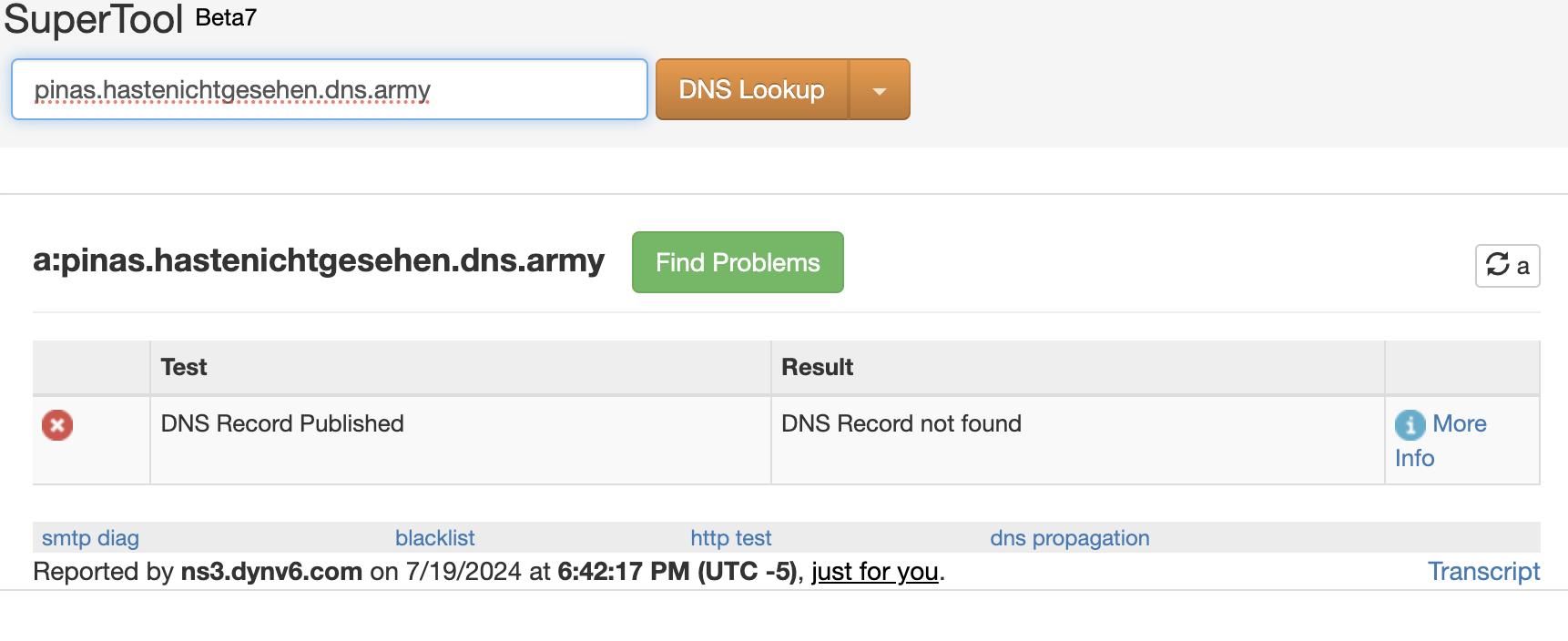This screenshot has height=641, width=1568.
Task: Click the ns3.dynv6.com reporter name
Action: point(271,572)
